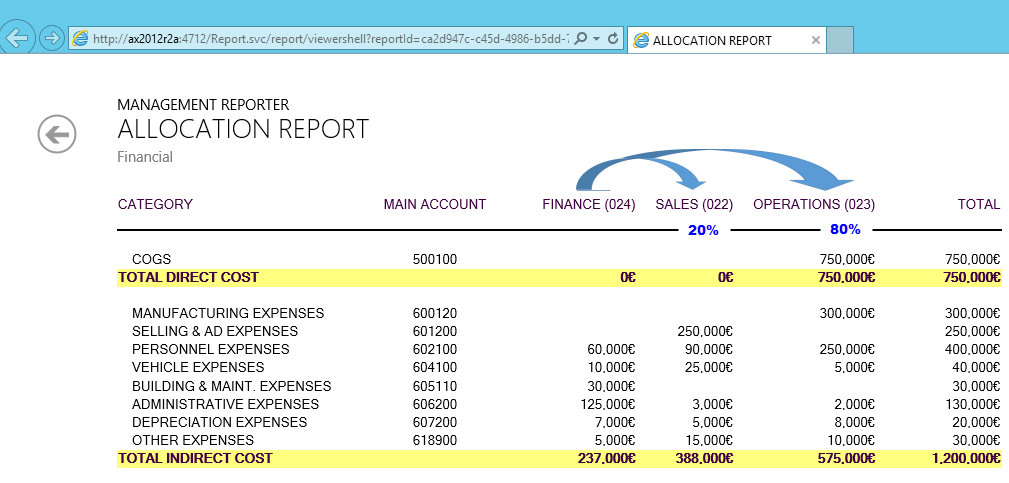Image resolution: width=1009 pixels, height=483 pixels.
Task: Click the TOTAL INDIRECT COST row label
Action: click(x=195, y=458)
